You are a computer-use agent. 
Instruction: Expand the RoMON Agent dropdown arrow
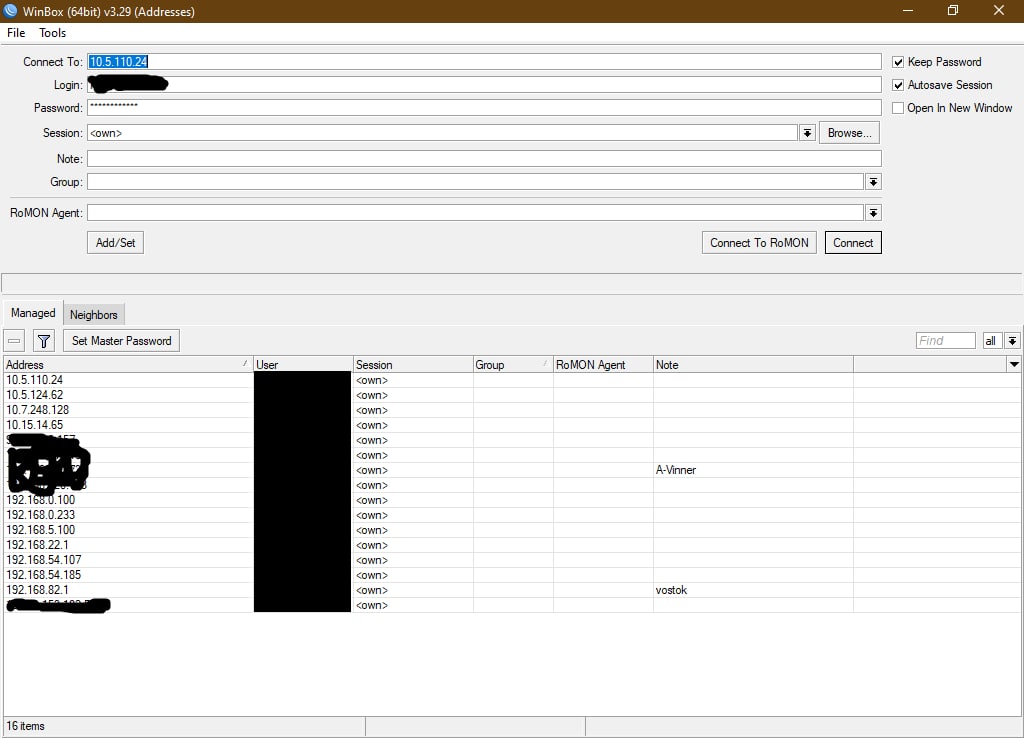click(873, 213)
